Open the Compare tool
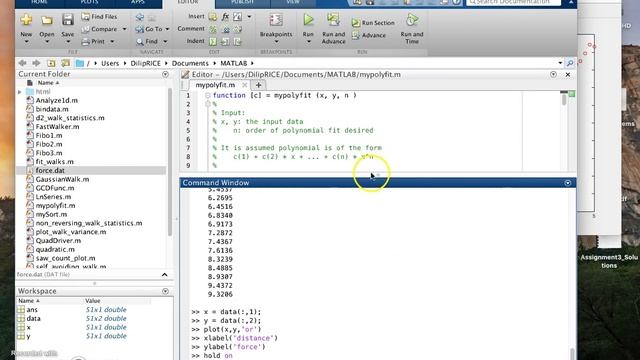 point(100,29)
